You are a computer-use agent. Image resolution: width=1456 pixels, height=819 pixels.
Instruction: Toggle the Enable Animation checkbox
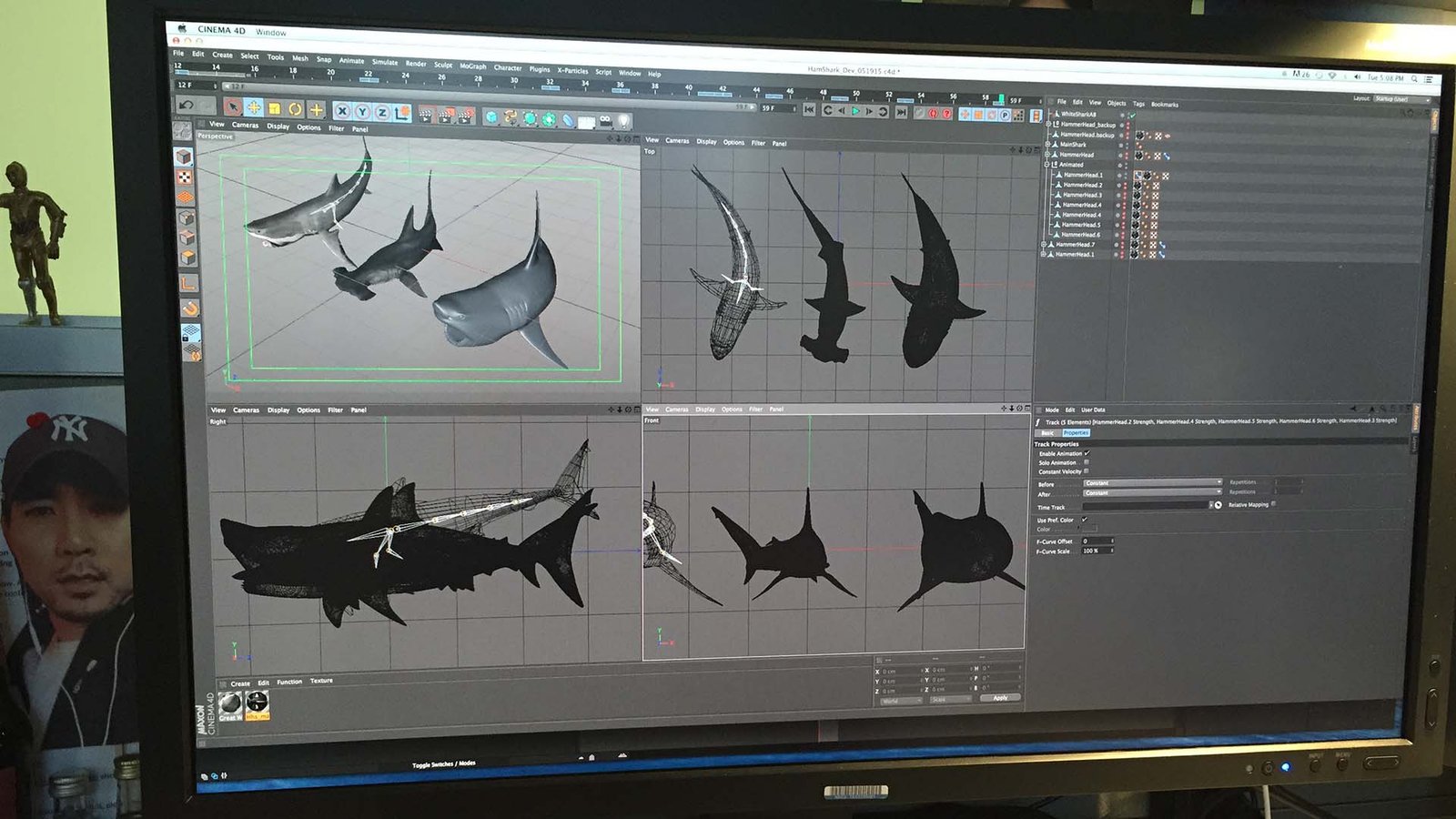pos(1087,453)
